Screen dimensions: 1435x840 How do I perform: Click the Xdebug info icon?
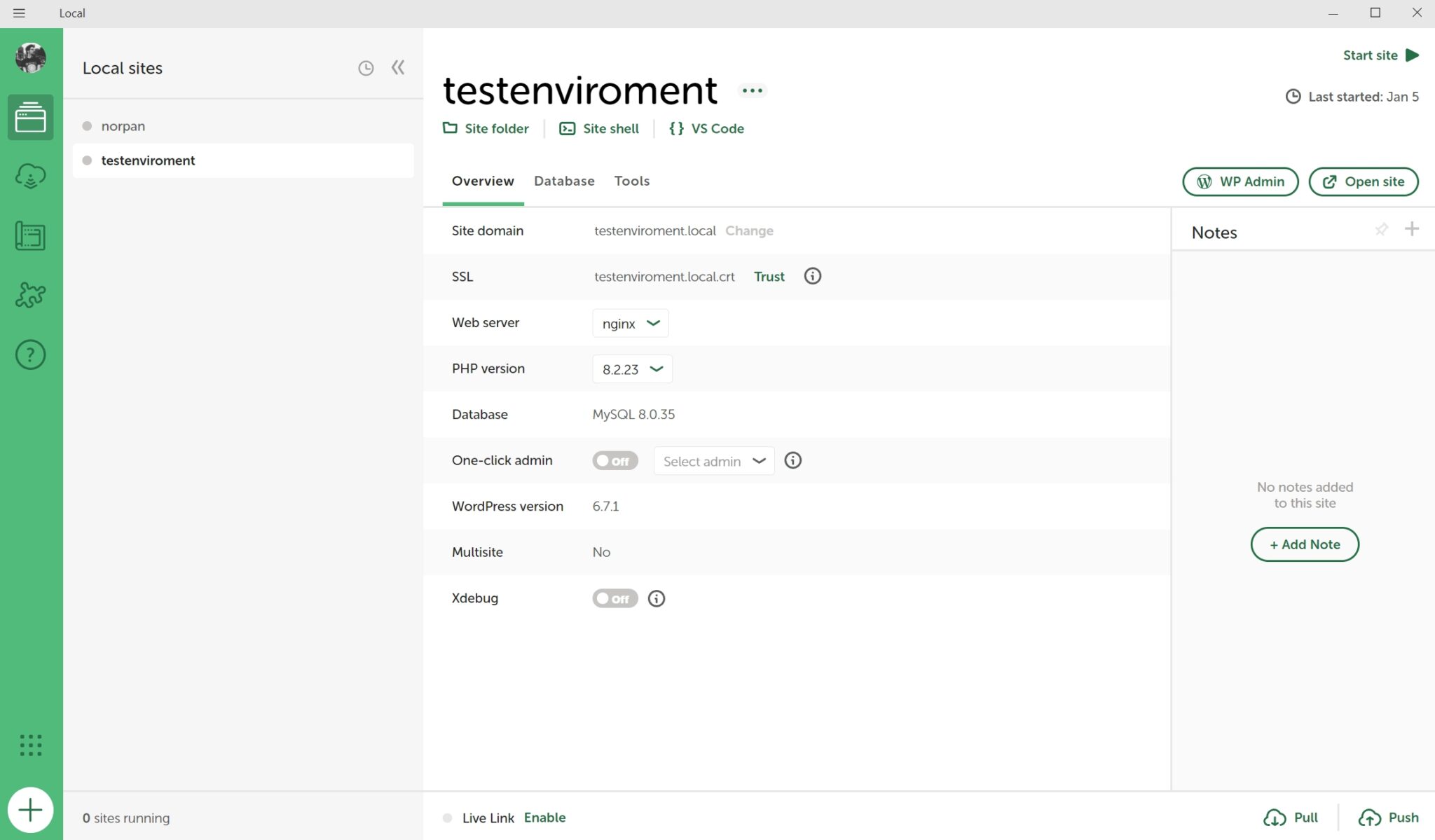click(656, 598)
